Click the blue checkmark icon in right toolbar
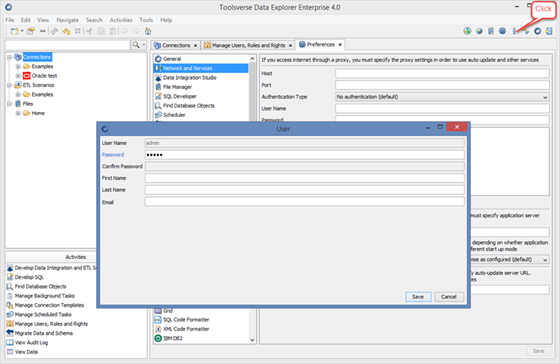The width and height of the screenshot is (560, 364). point(526,31)
